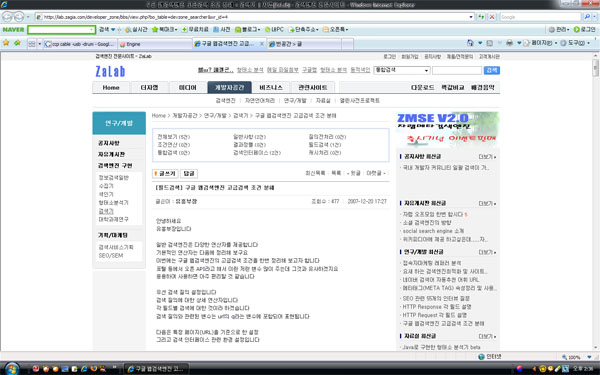Click the 사전 dictionary icon on the Naver toolbar
Viewport: 600px width, 375px height.
click(216, 29)
